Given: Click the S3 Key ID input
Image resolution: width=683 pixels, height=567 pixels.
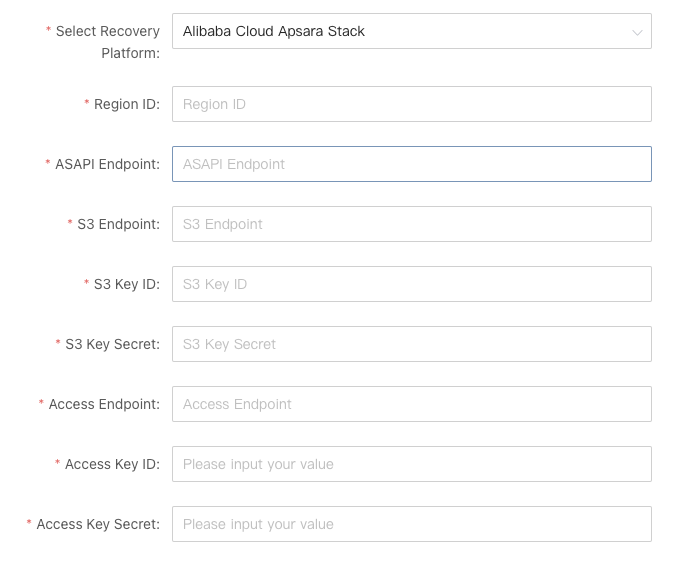Looking at the screenshot, I should 412,284.
